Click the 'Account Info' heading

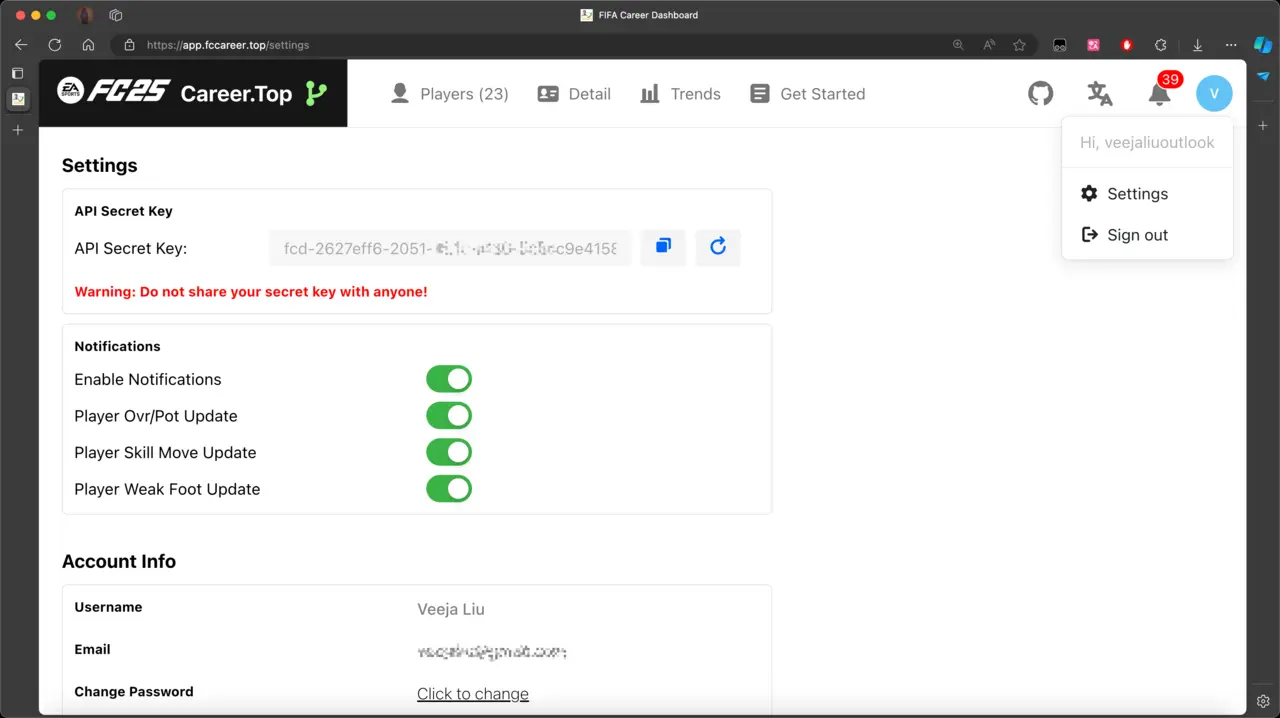tap(119, 562)
